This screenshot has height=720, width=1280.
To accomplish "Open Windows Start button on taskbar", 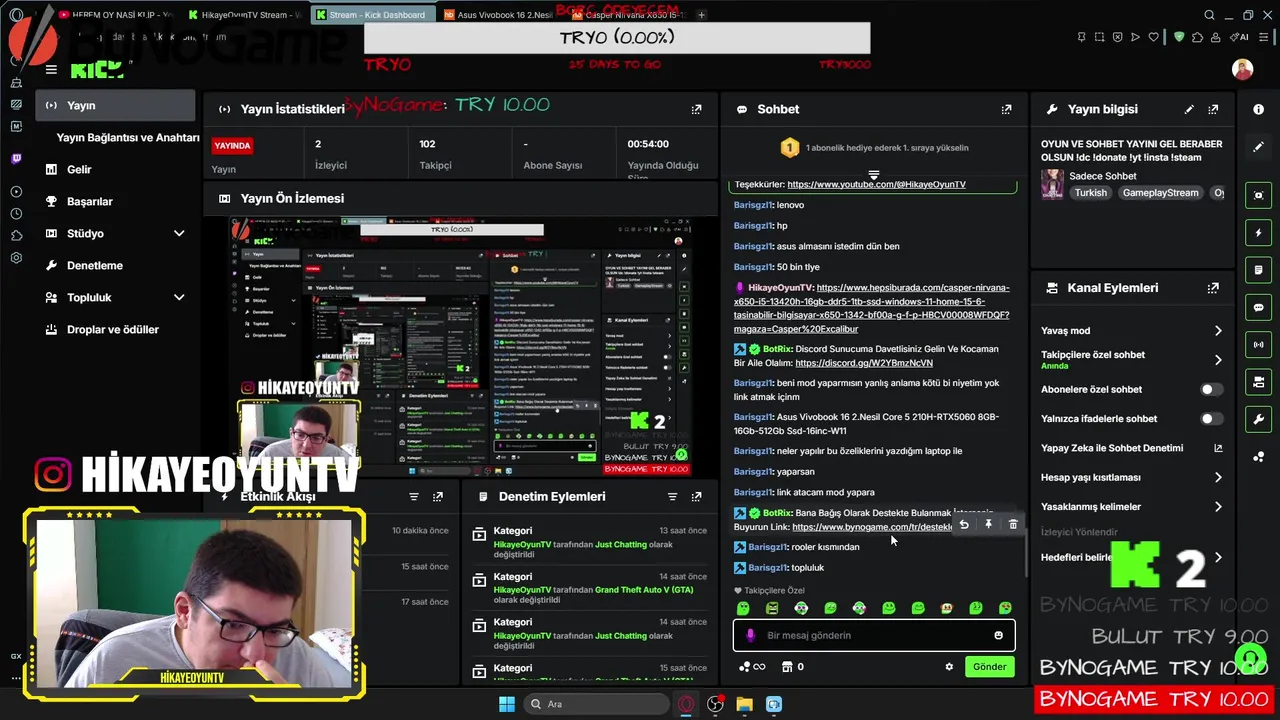I will click(x=506, y=704).
